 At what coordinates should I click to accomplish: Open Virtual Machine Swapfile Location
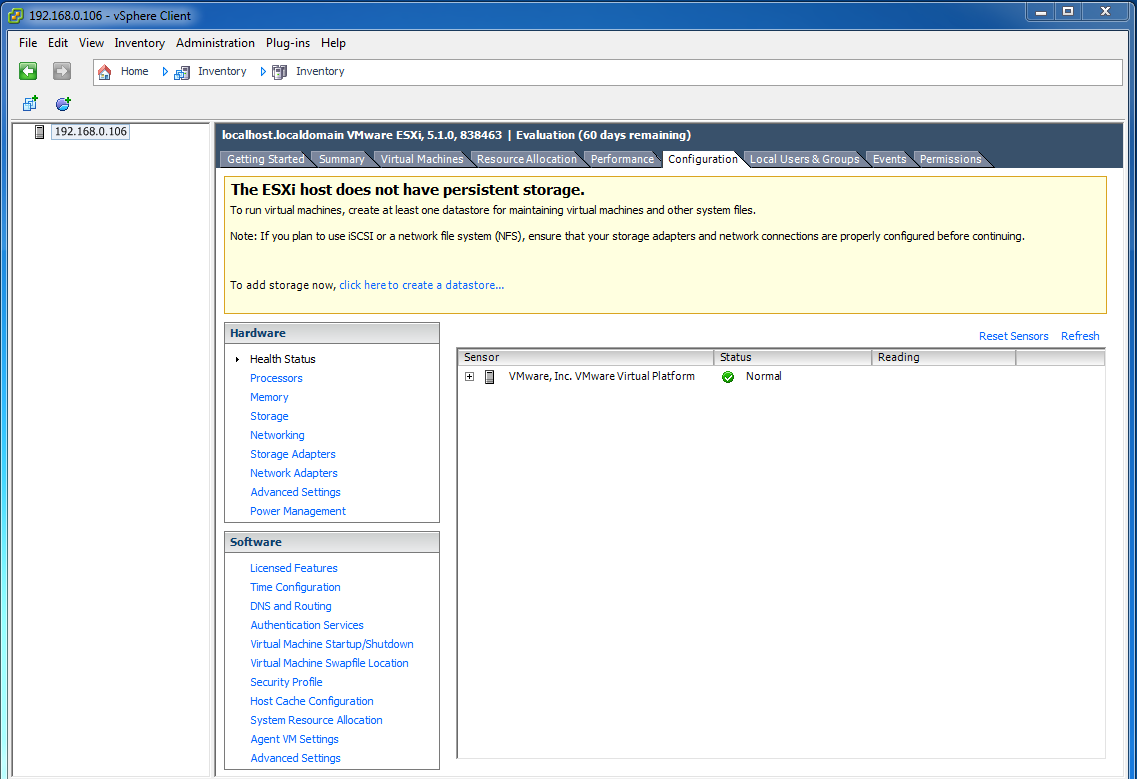pyautogui.click(x=329, y=663)
